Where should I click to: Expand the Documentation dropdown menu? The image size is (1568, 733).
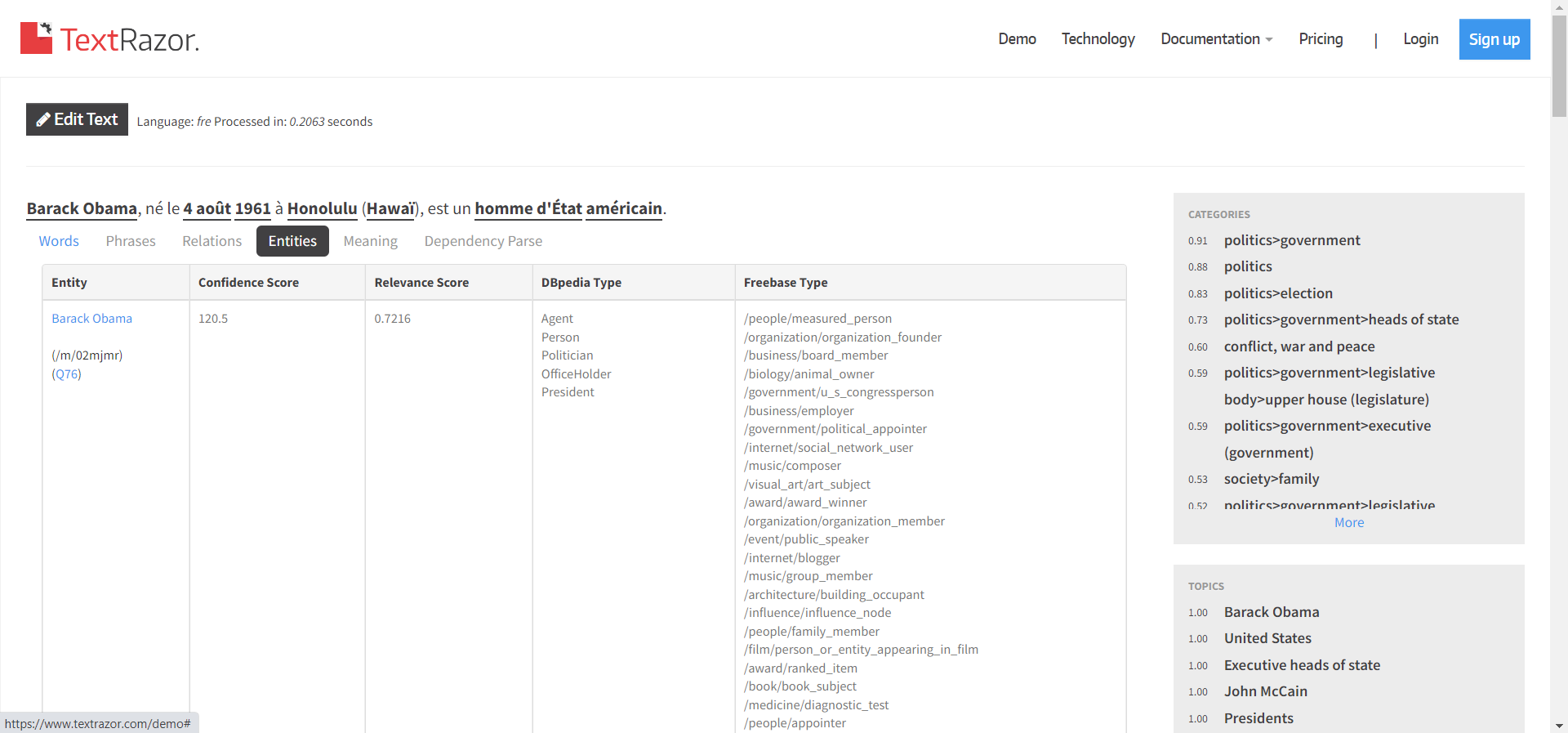click(1216, 39)
